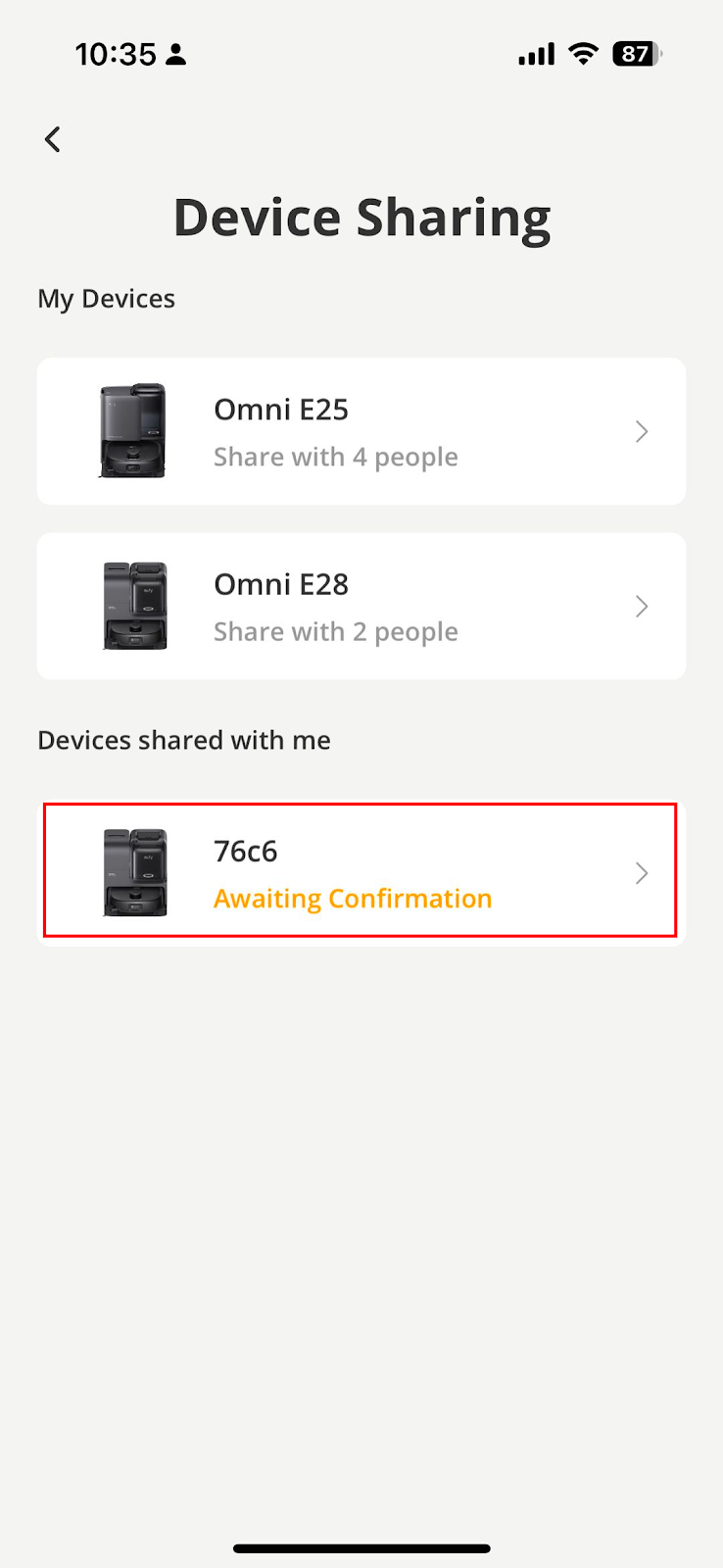This screenshot has height=1568, width=723.
Task: Open the Omni E25 device name
Action: pos(281,410)
